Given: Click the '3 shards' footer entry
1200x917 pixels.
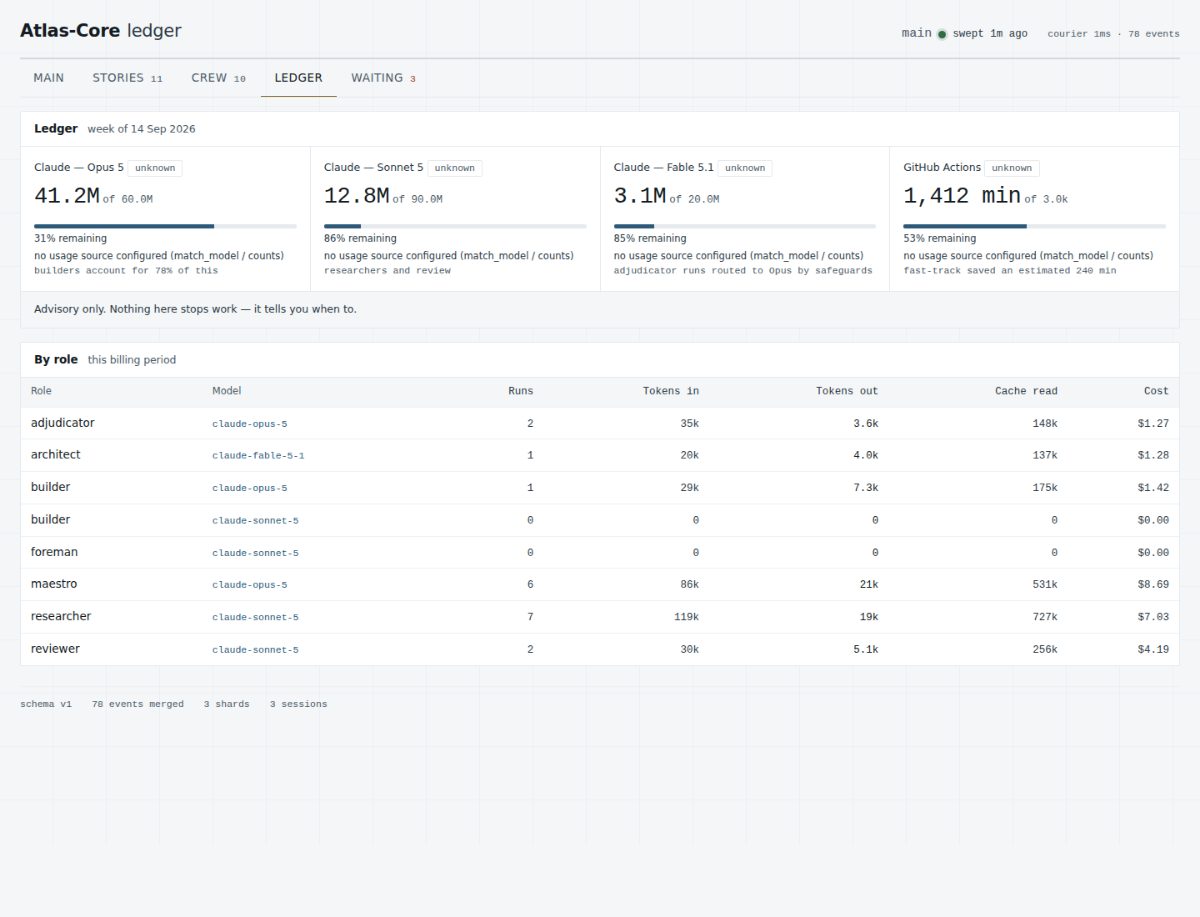Looking at the screenshot, I should click(227, 704).
